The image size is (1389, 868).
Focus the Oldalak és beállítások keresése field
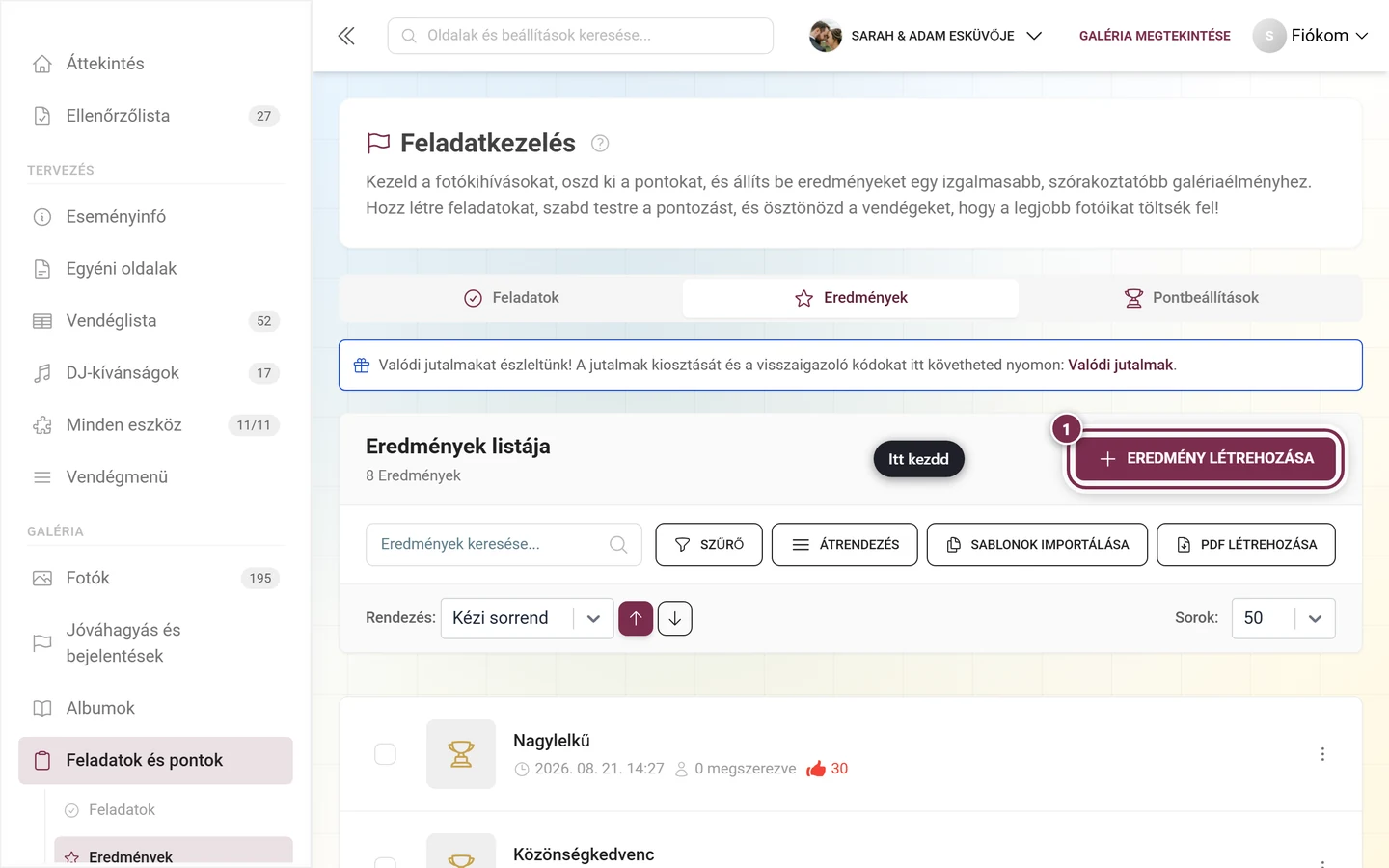click(x=581, y=36)
